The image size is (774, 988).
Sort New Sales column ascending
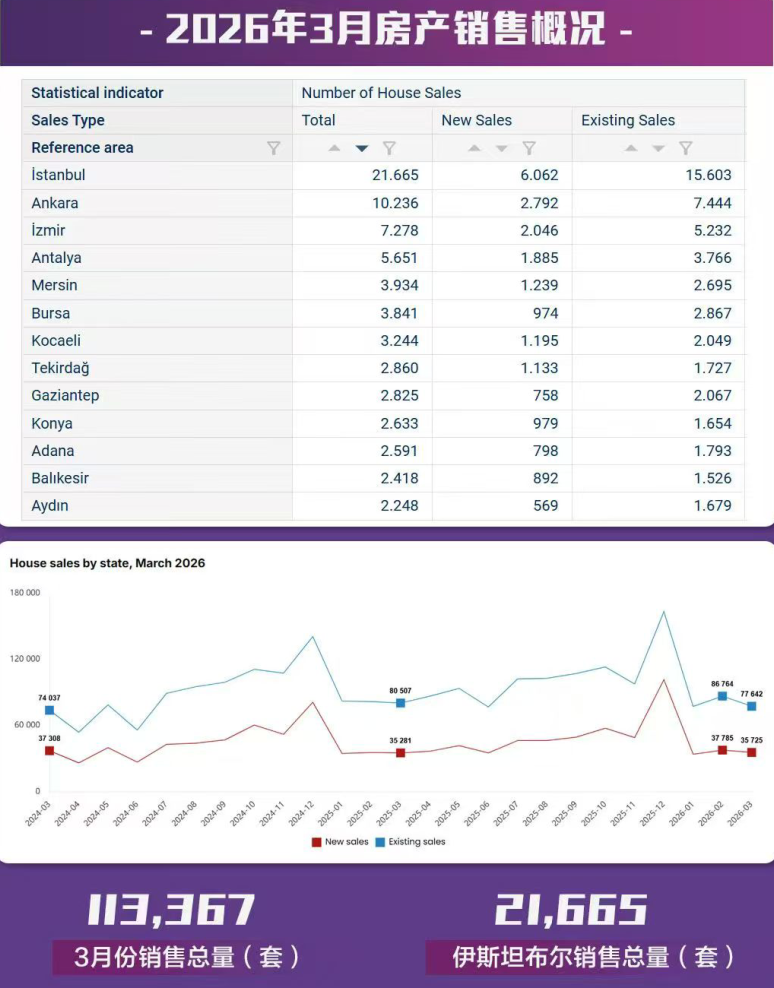(475, 148)
